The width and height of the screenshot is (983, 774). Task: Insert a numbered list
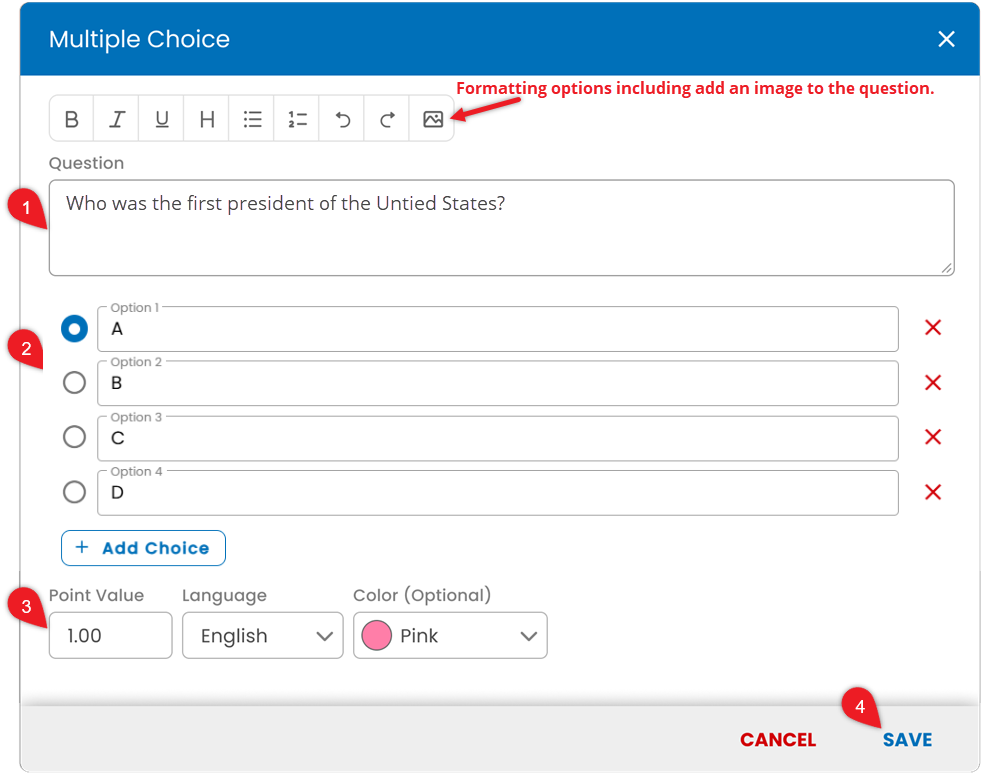297,118
